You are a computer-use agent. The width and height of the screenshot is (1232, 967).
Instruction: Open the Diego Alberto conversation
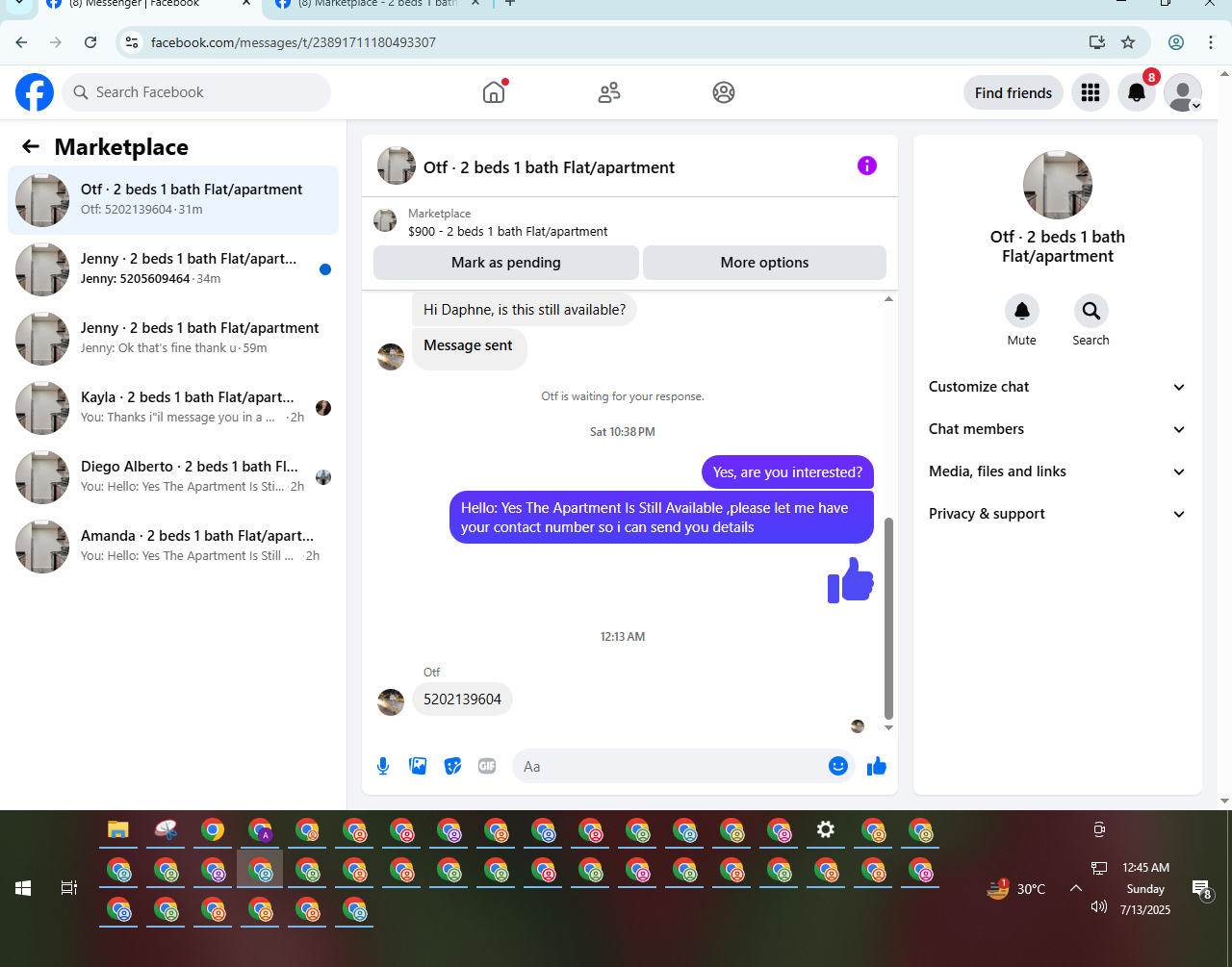173,477
